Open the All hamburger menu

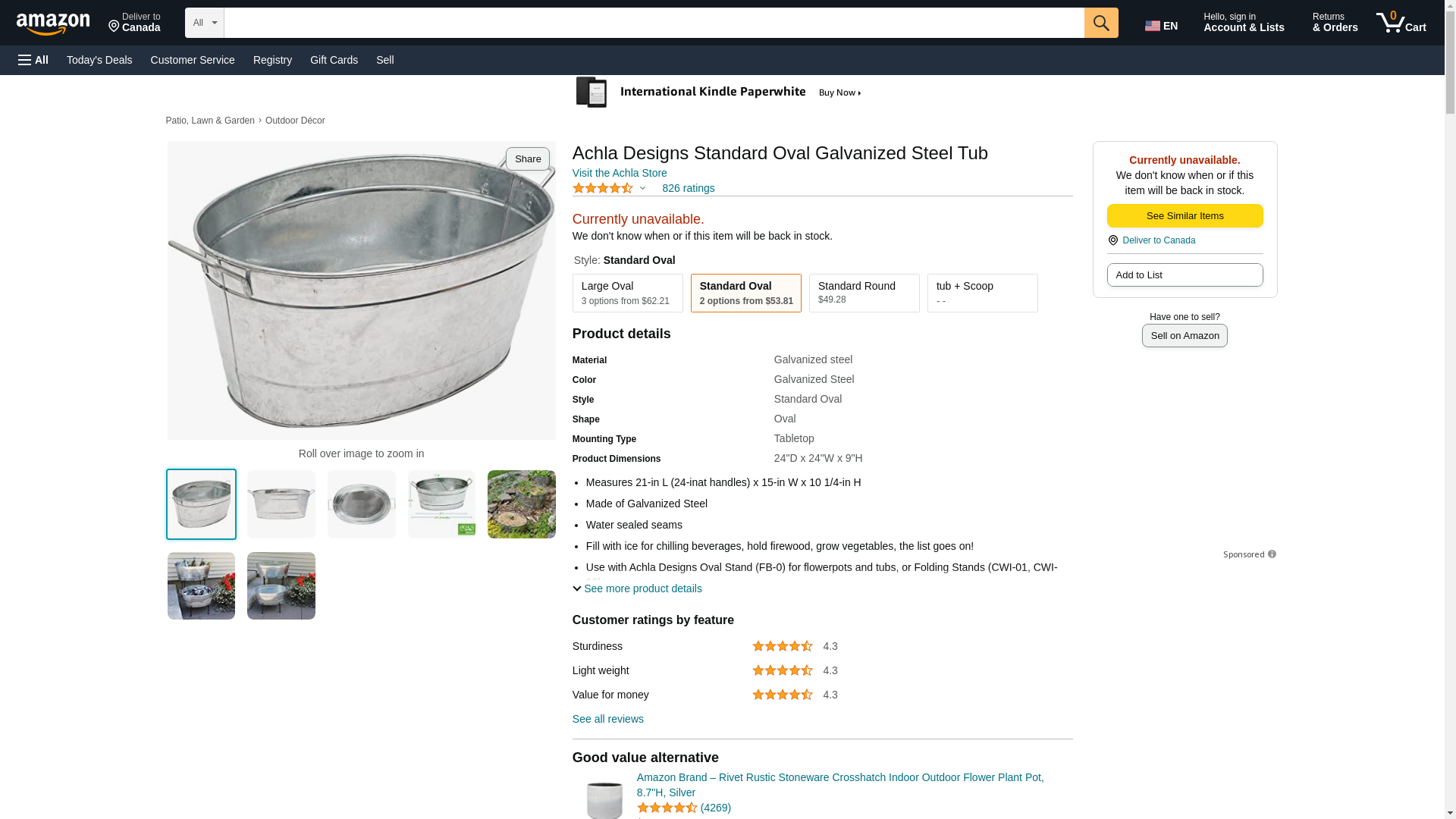click(33, 60)
